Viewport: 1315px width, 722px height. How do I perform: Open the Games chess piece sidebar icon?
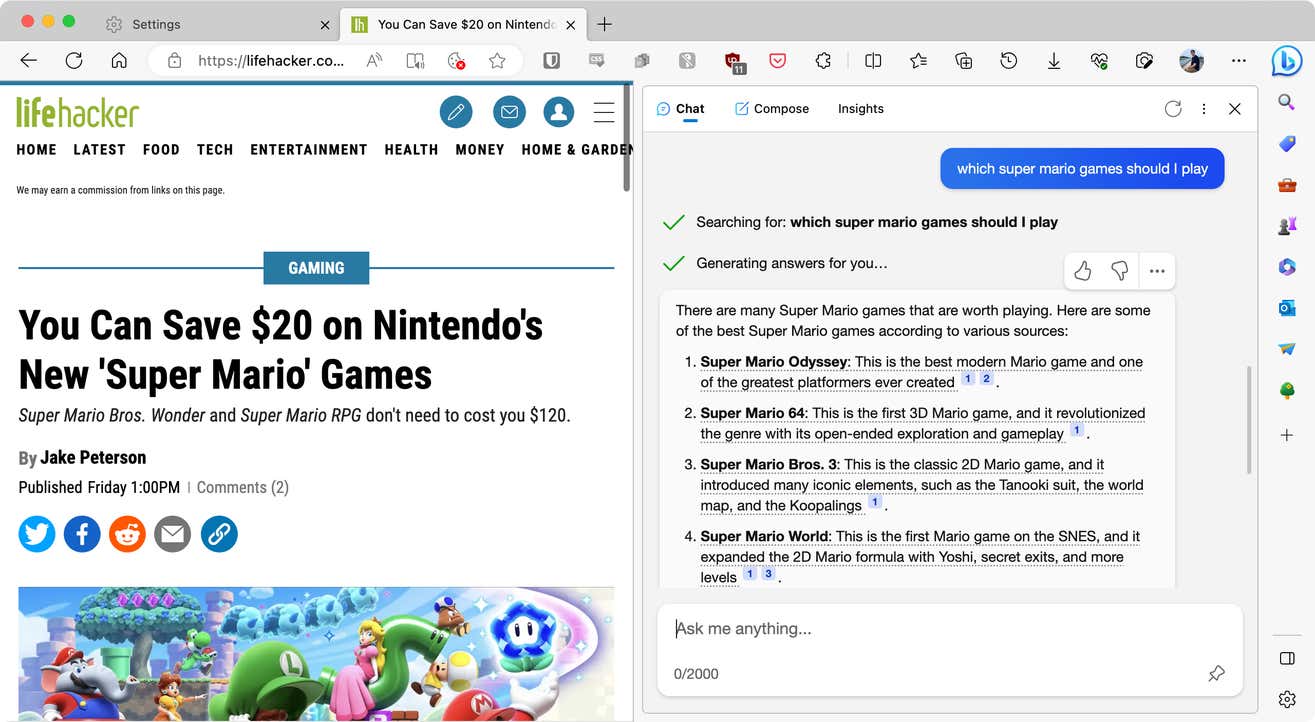tap(1287, 226)
